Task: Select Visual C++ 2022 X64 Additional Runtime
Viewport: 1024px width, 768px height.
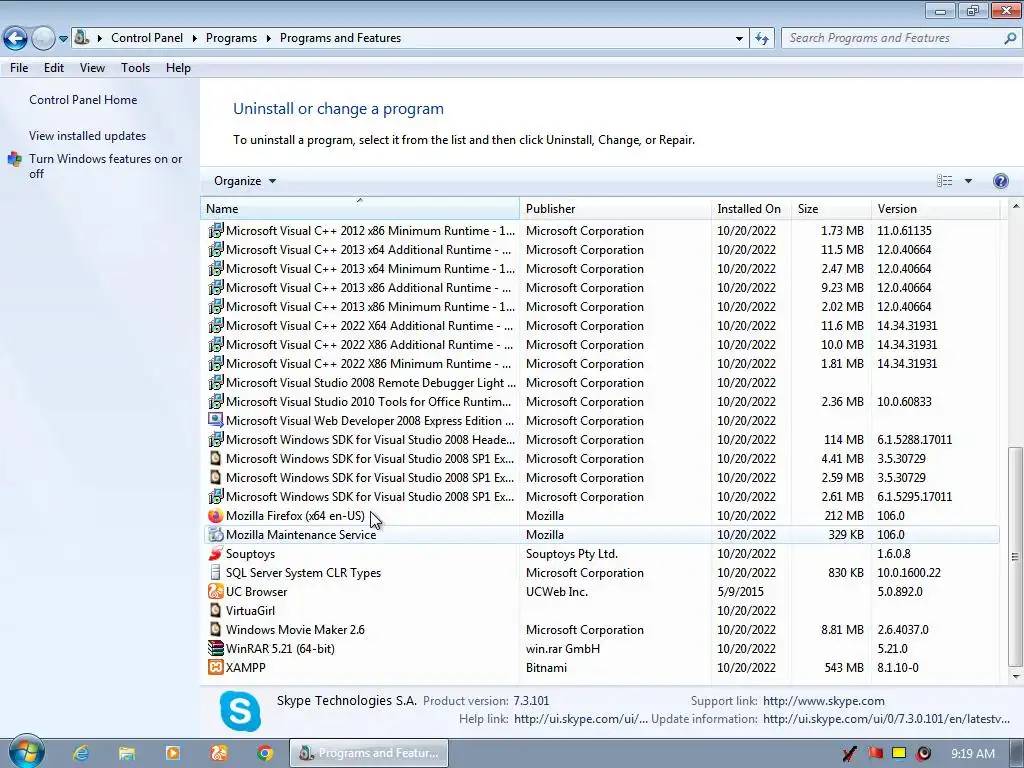Action: pyautogui.click(x=601, y=326)
